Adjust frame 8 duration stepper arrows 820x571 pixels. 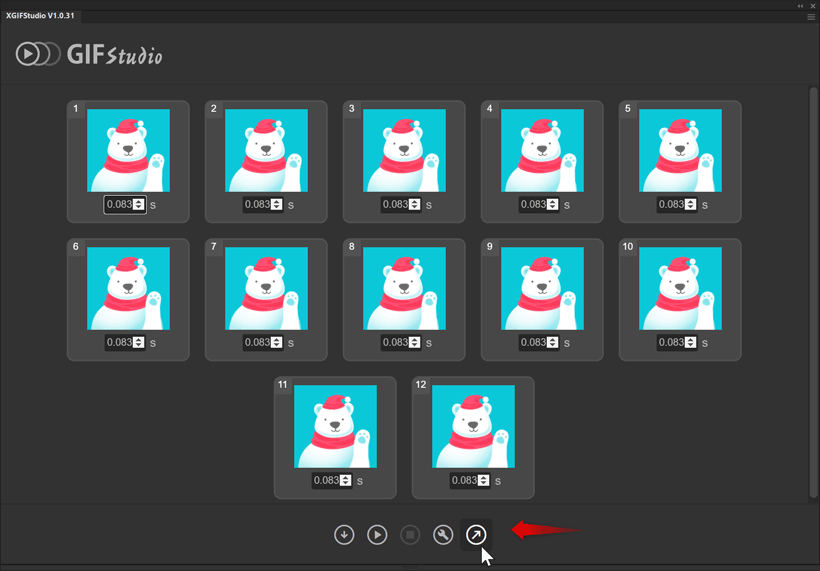point(415,342)
